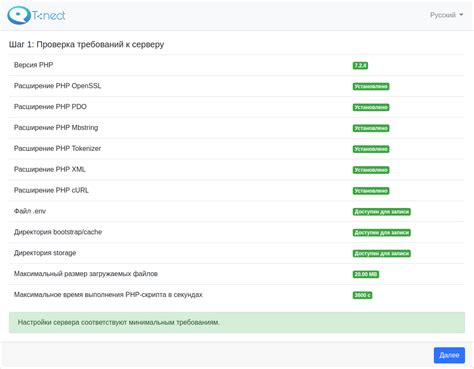Click the Установлено badge for Tokenizer
474x369 pixels.
(371, 149)
